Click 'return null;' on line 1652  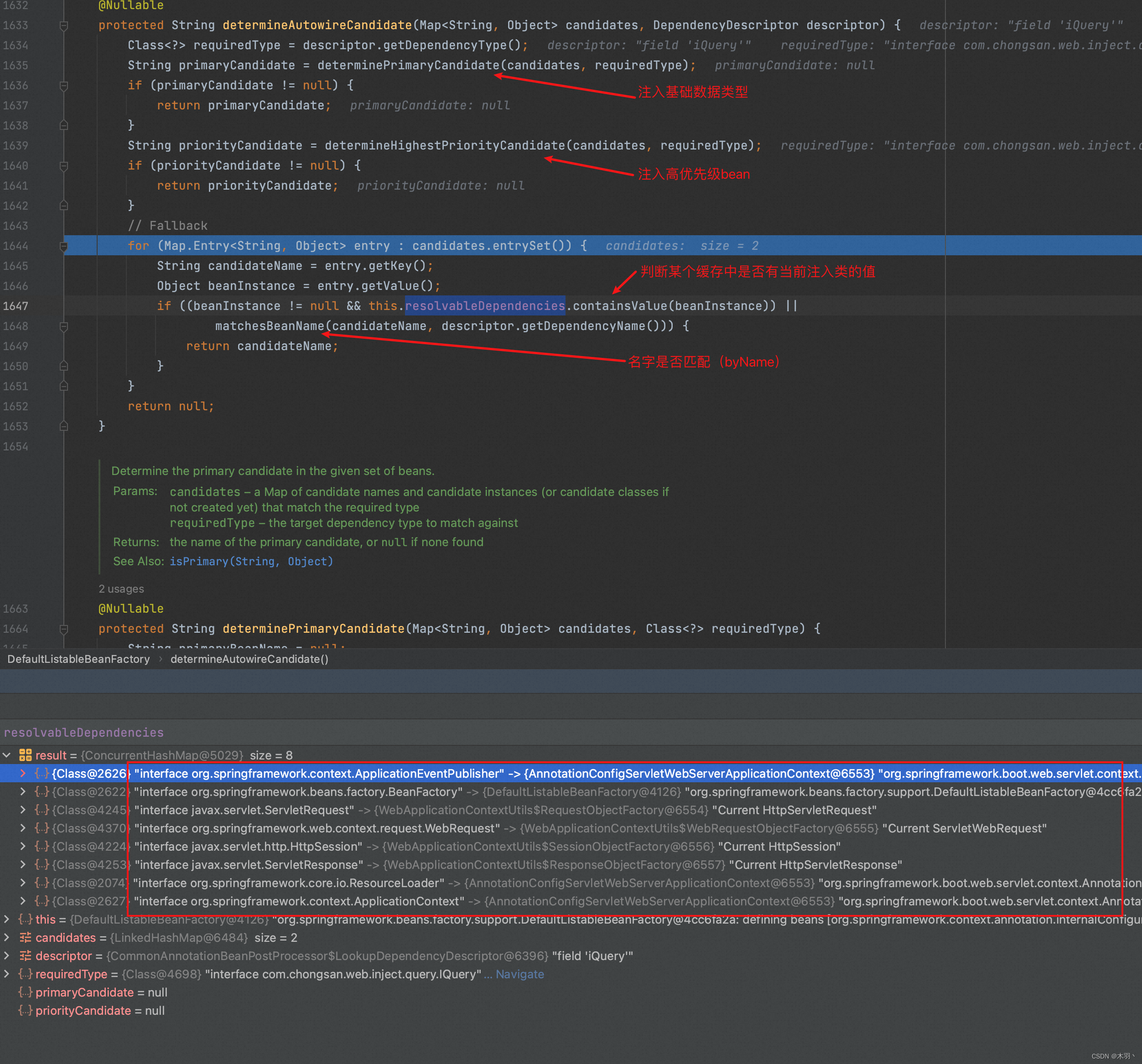171,407
